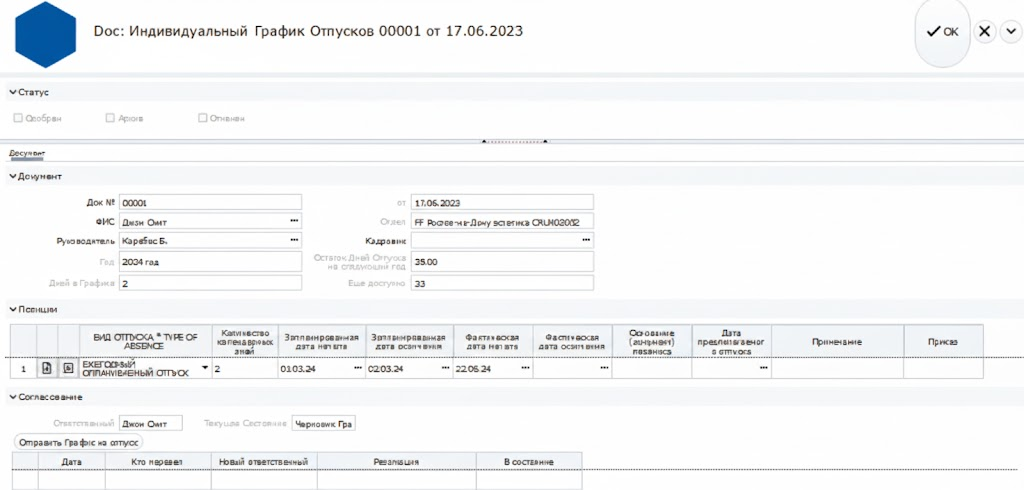Click the Текущее Состояние field

tap(323, 423)
